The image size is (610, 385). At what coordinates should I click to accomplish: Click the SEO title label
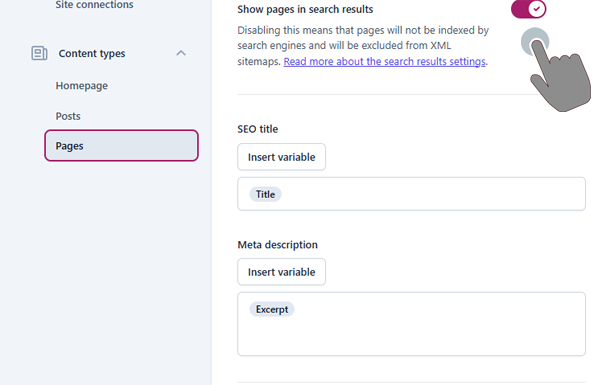point(258,129)
